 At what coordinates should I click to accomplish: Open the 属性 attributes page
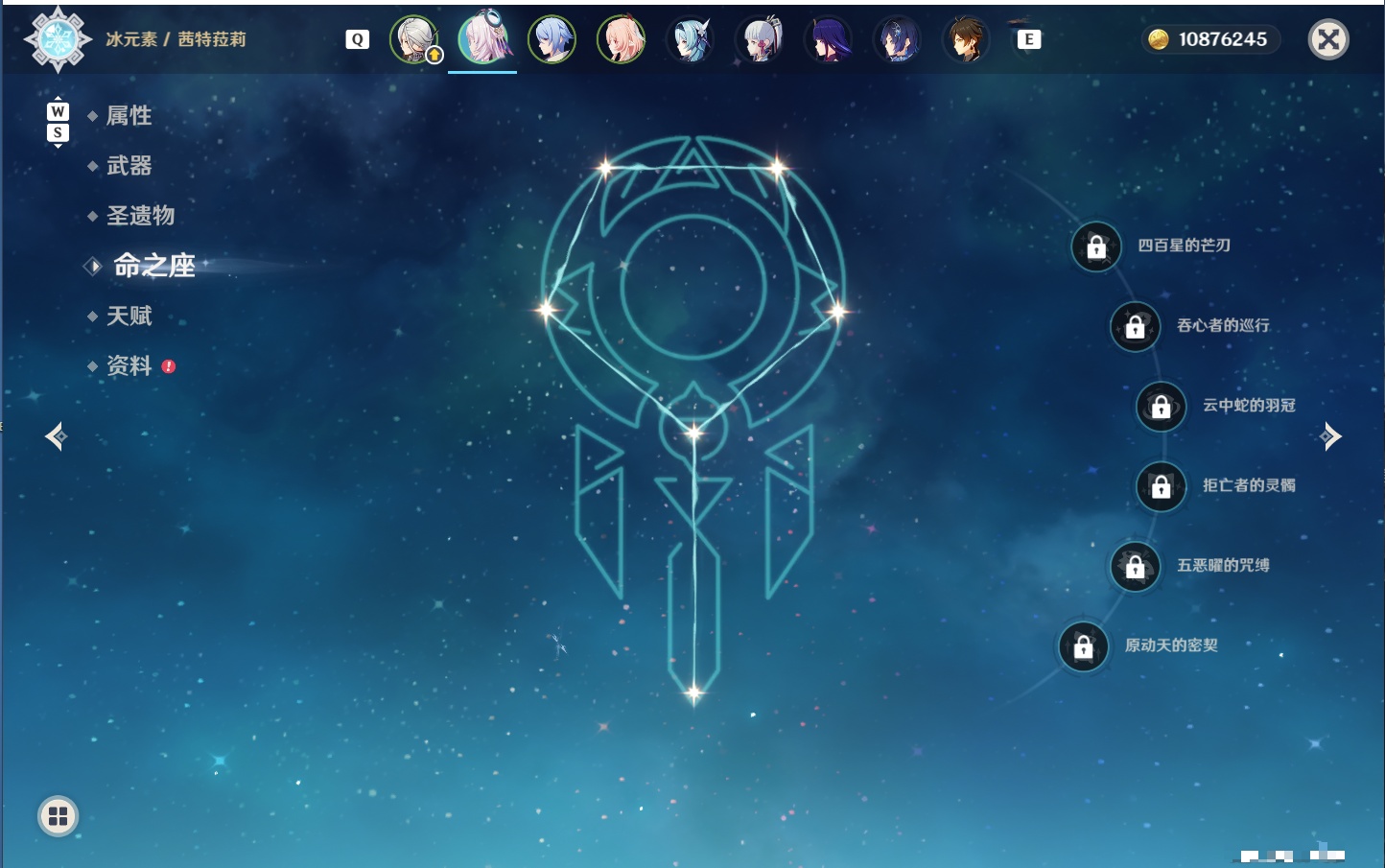[129, 116]
